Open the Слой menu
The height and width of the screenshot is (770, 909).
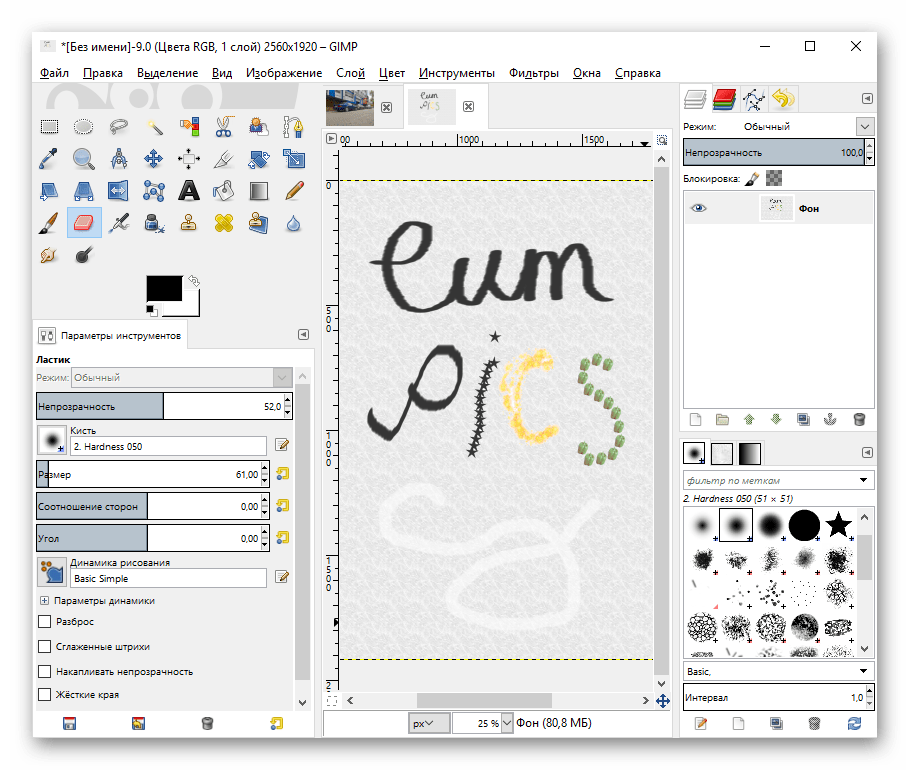(x=350, y=73)
